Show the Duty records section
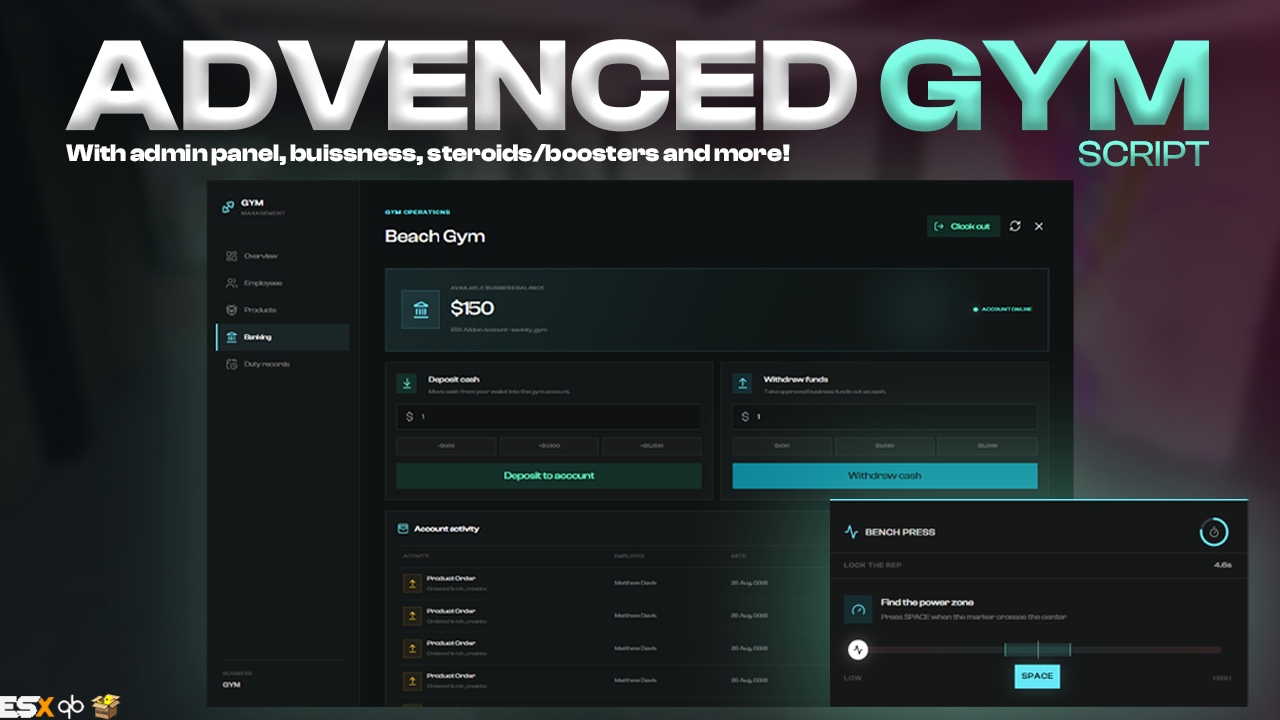The width and height of the screenshot is (1280, 720). pos(282,364)
